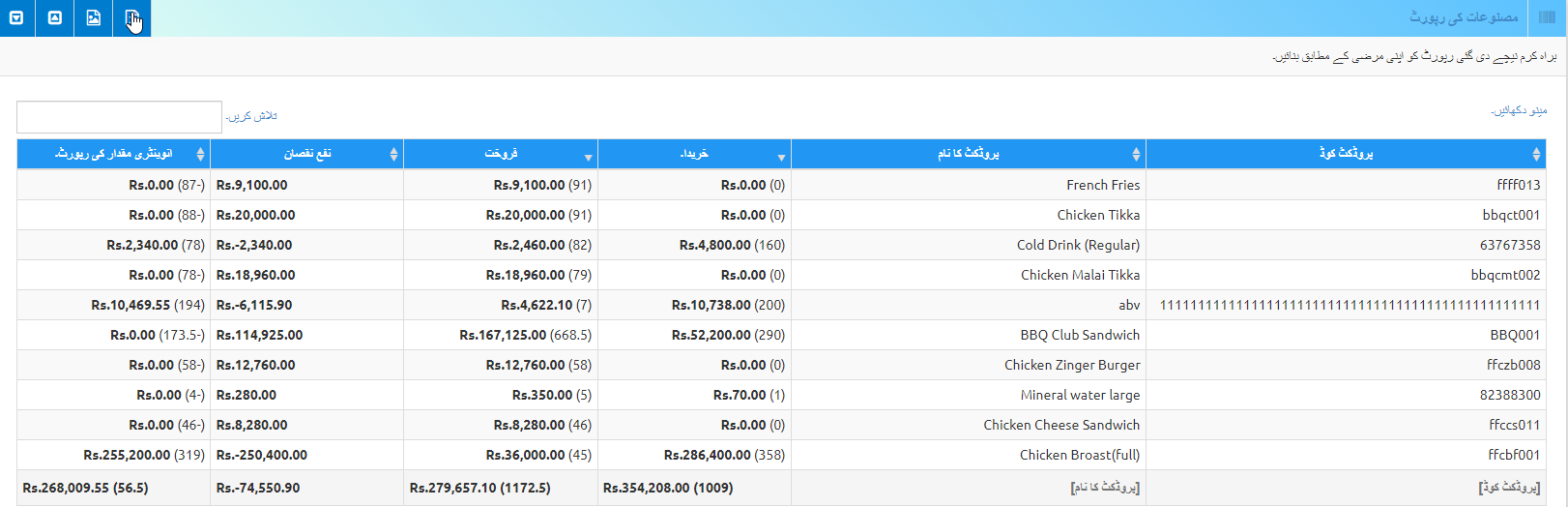Sort by product name column arrows
Viewport: 1568px width, 507px height.
(x=1136, y=155)
